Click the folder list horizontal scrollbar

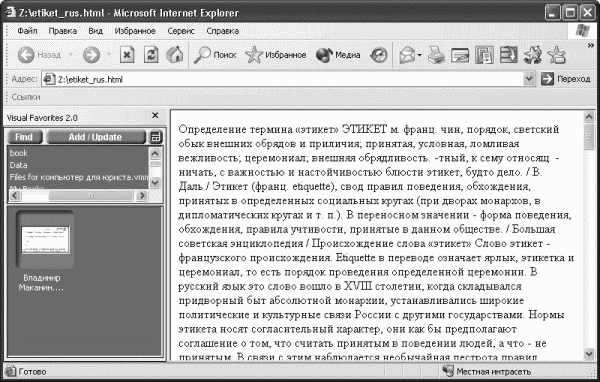(78, 196)
